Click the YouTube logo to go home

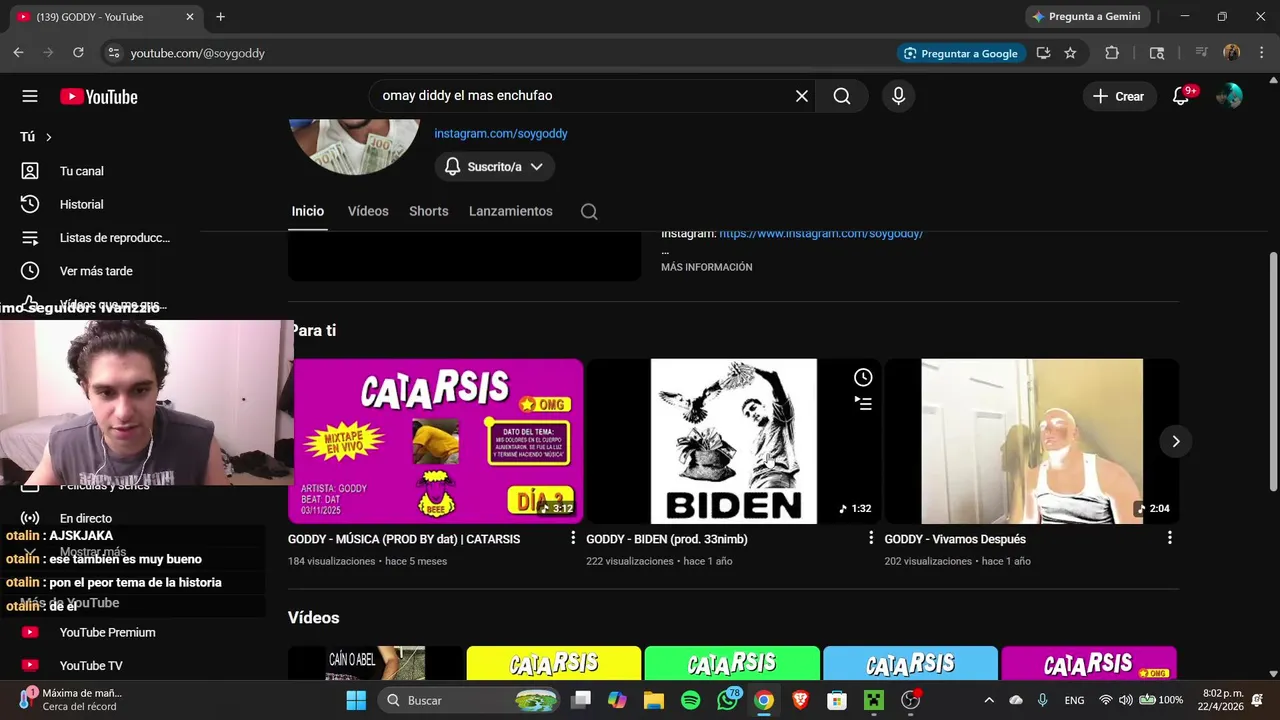(98, 96)
